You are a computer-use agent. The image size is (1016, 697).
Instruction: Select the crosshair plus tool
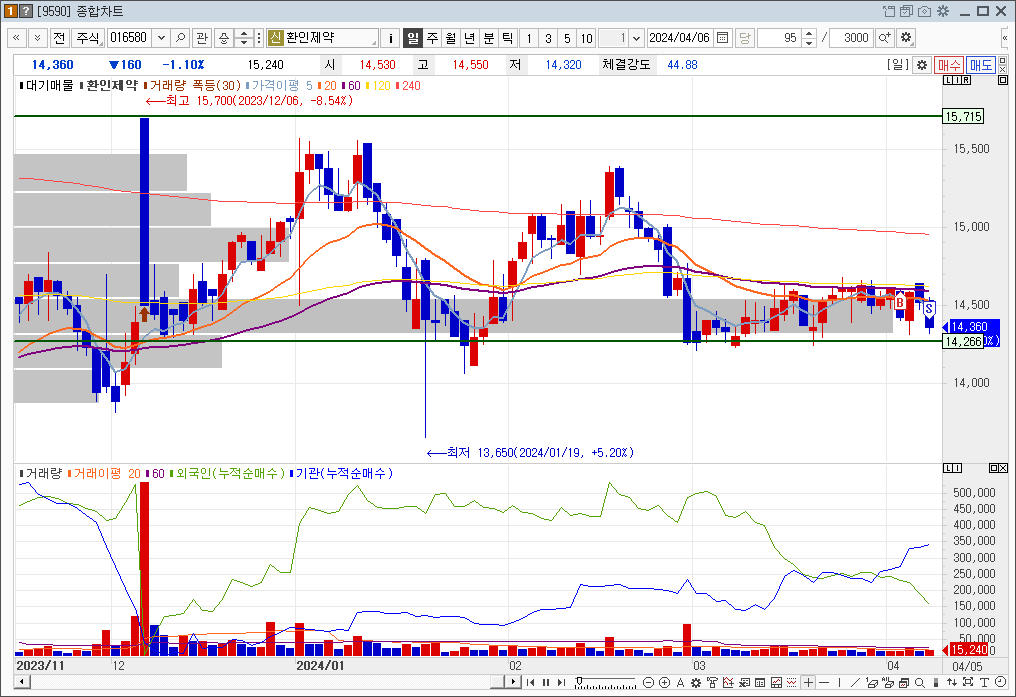(x=809, y=683)
